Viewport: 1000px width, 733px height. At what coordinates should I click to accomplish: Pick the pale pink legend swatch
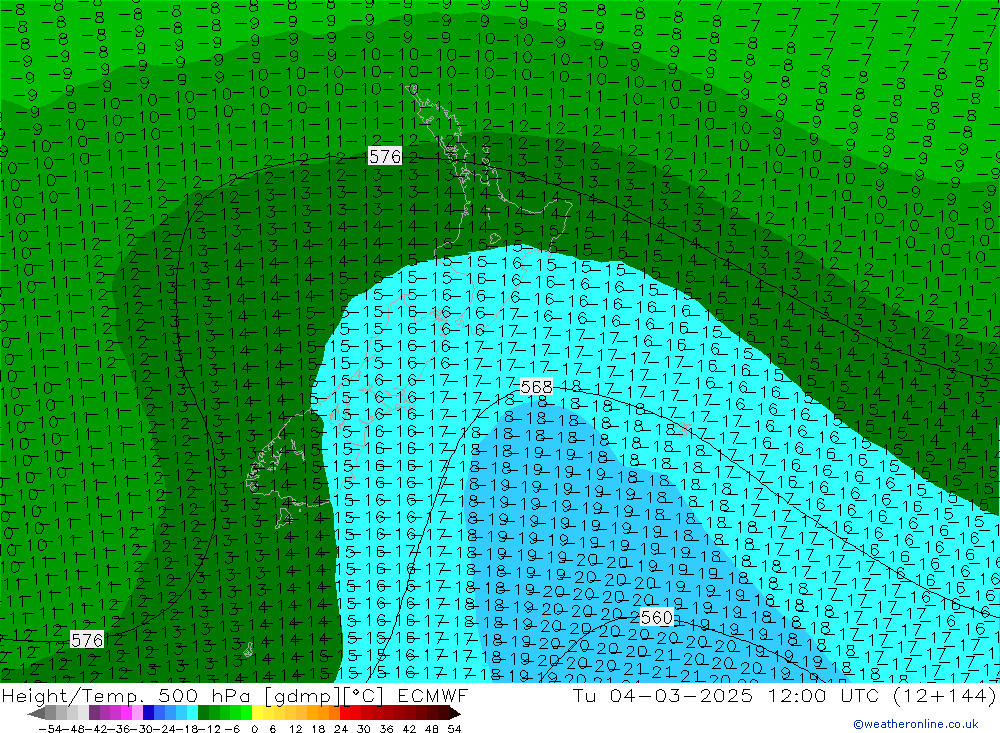(137, 713)
